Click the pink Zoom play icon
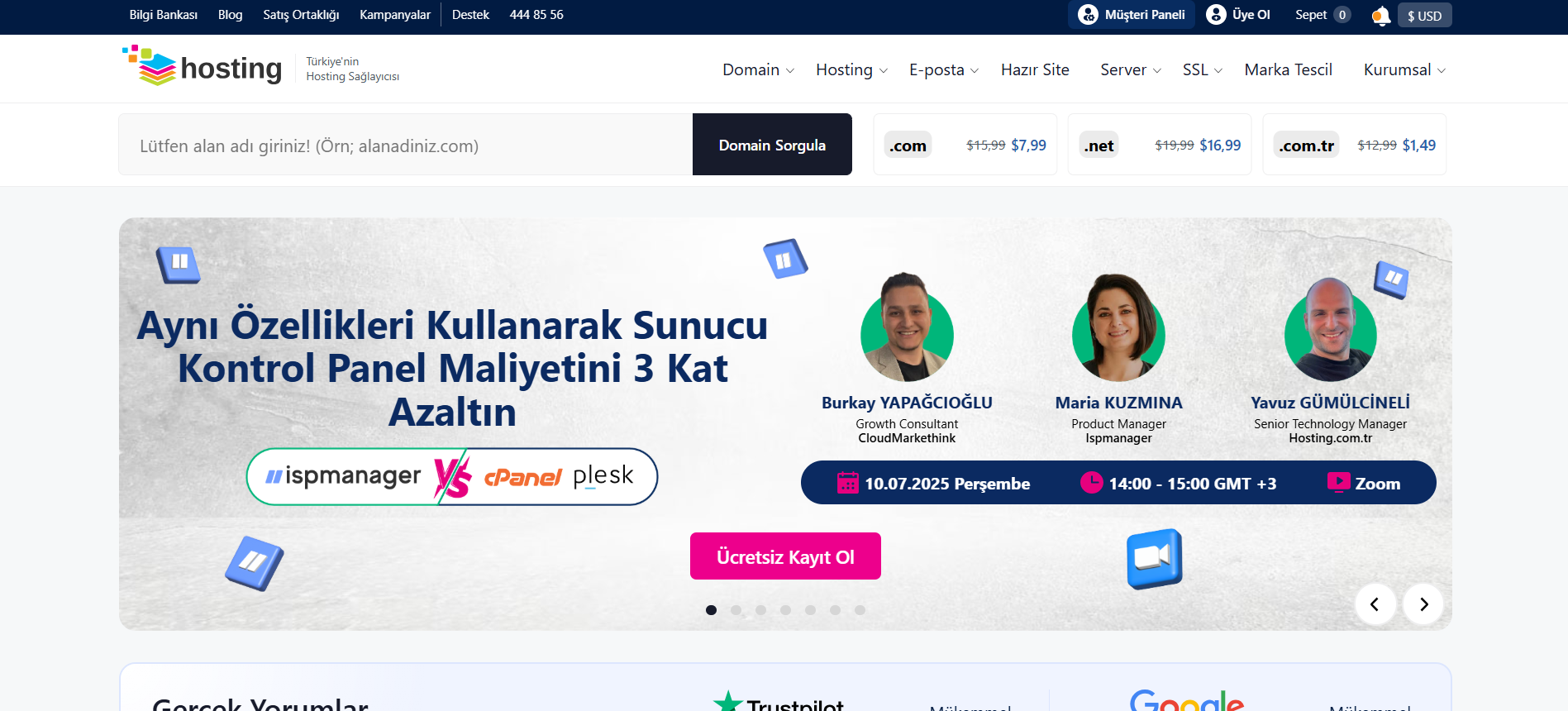Viewport: 1568px width, 711px height. (x=1338, y=482)
